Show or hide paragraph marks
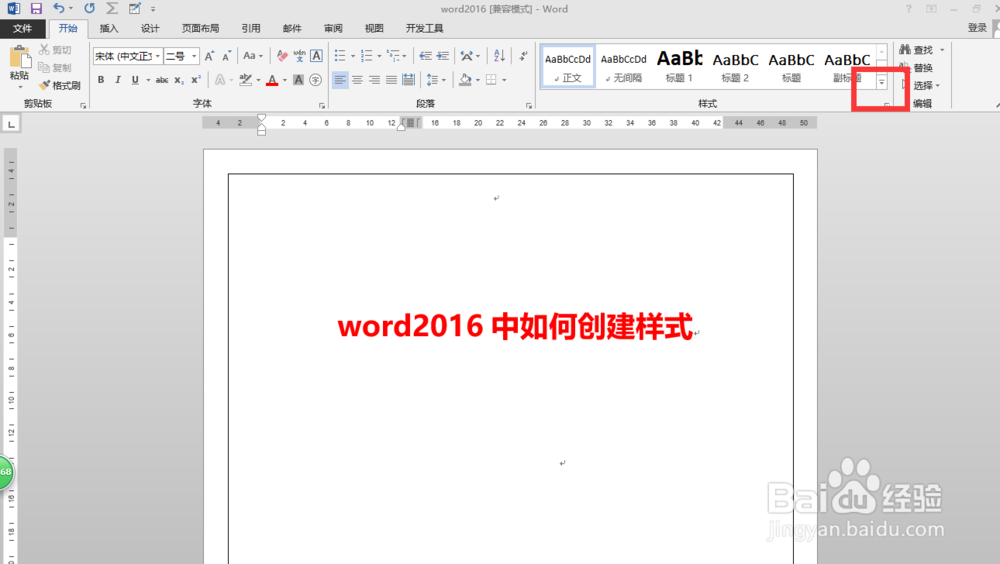 (x=523, y=56)
